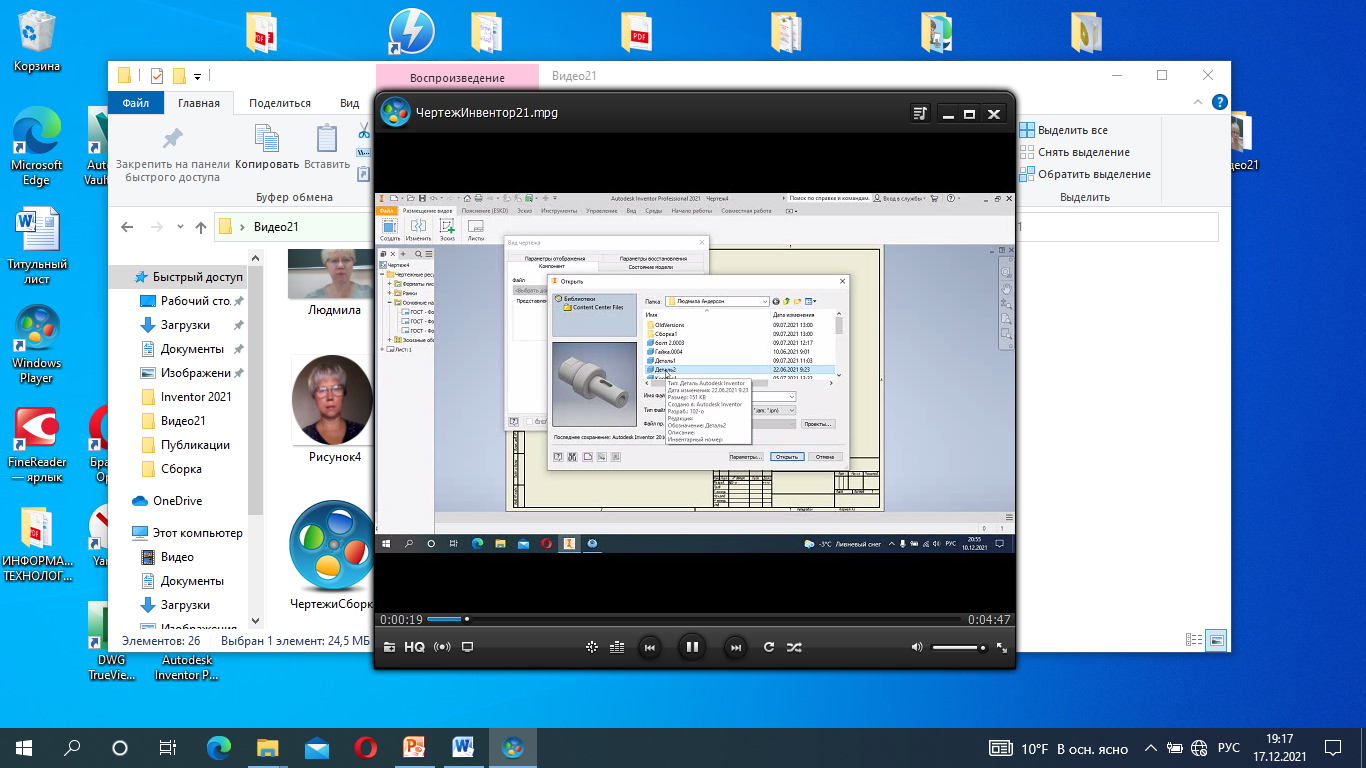This screenshot has width=1366, height=768.
Task: Click Снять выделение in ribbon
Action: [x=1074, y=152]
